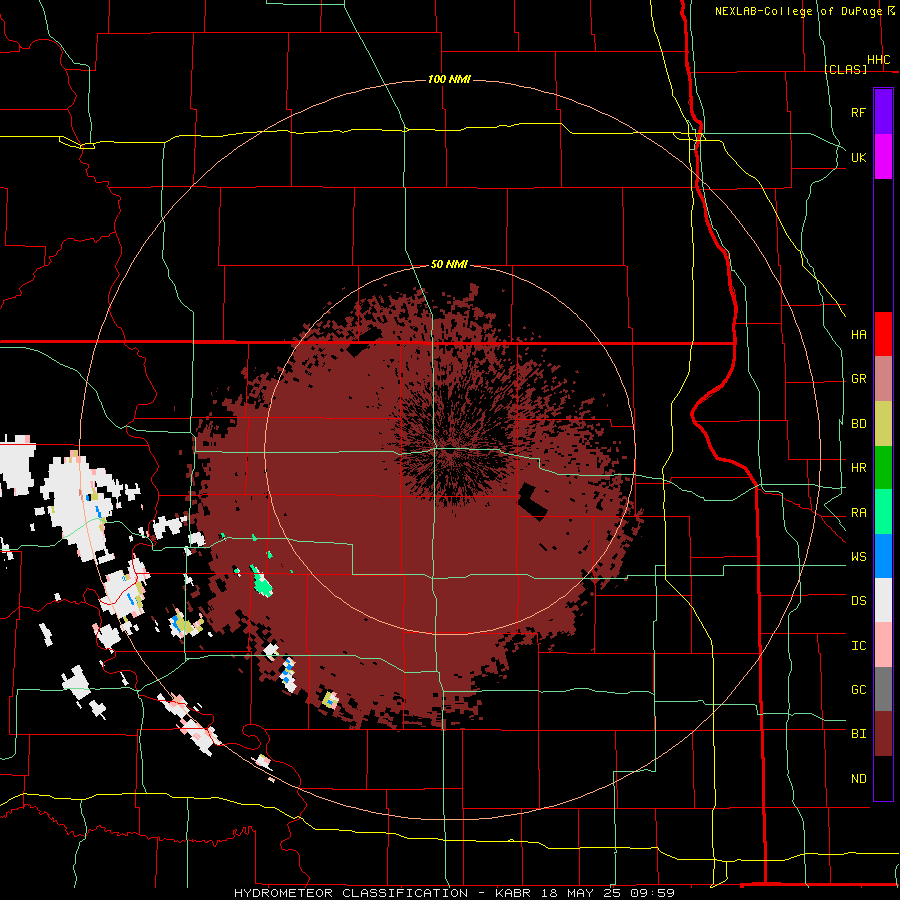Click the HYDROMETEOR CLASSIFICATION footer title

click(351, 893)
